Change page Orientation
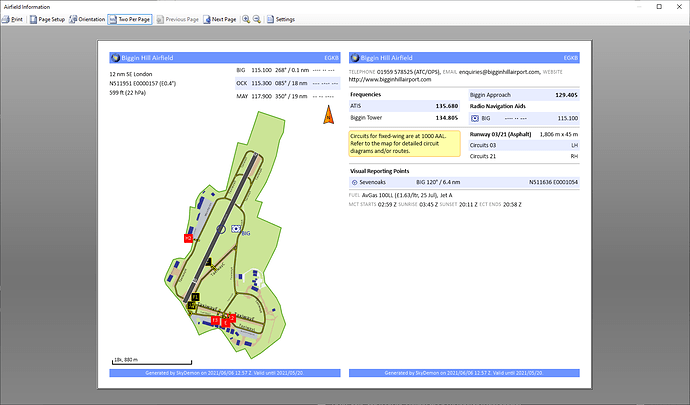 (x=87, y=19)
